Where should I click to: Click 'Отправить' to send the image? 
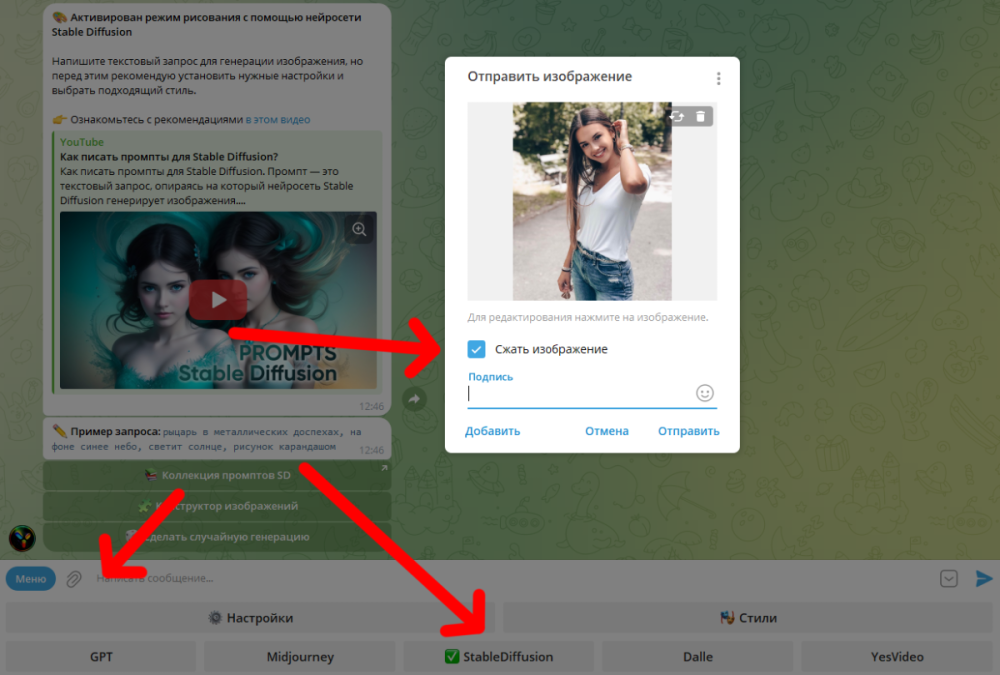pyautogui.click(x=688, y=431)
